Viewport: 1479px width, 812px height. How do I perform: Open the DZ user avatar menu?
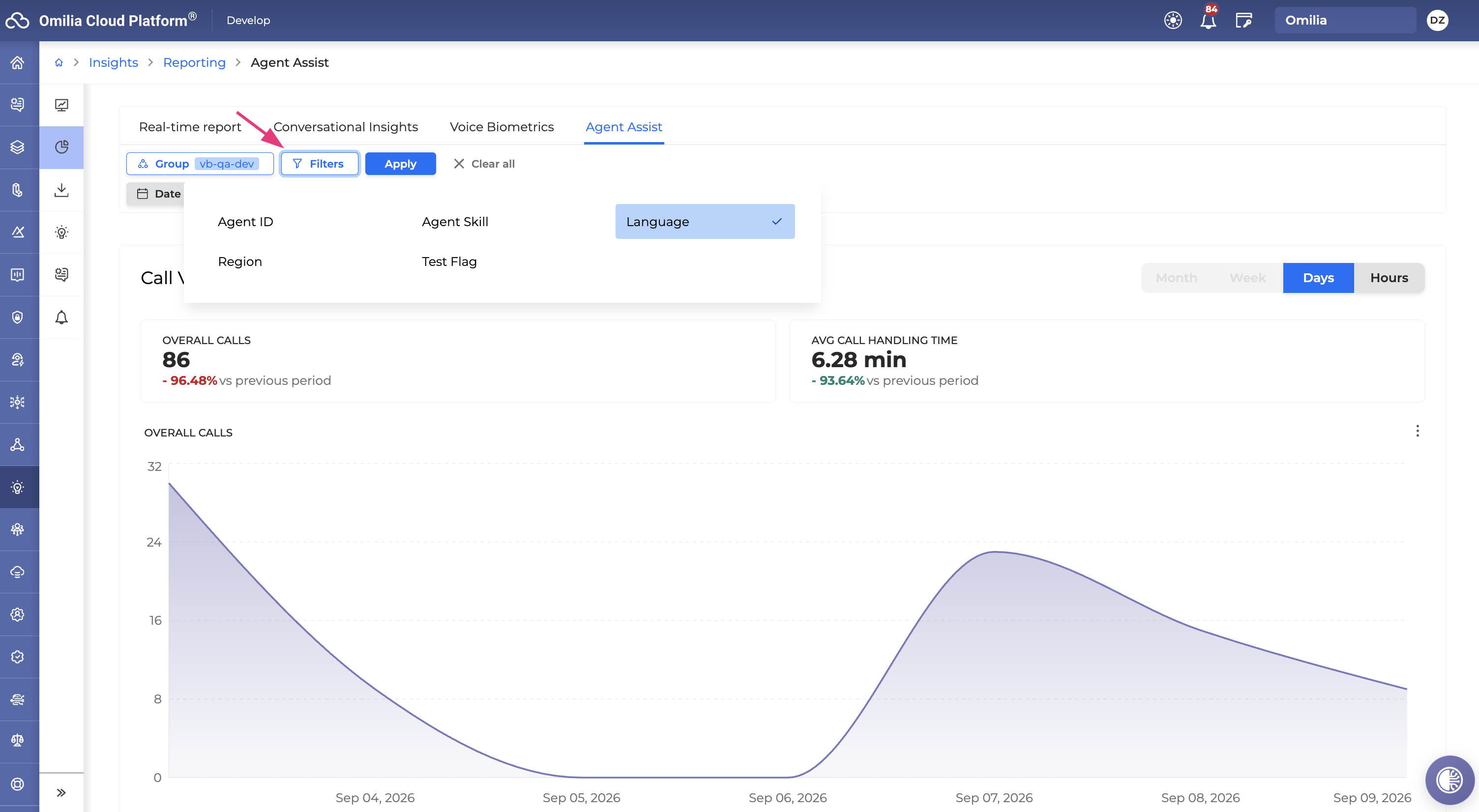coord(1437,20)
